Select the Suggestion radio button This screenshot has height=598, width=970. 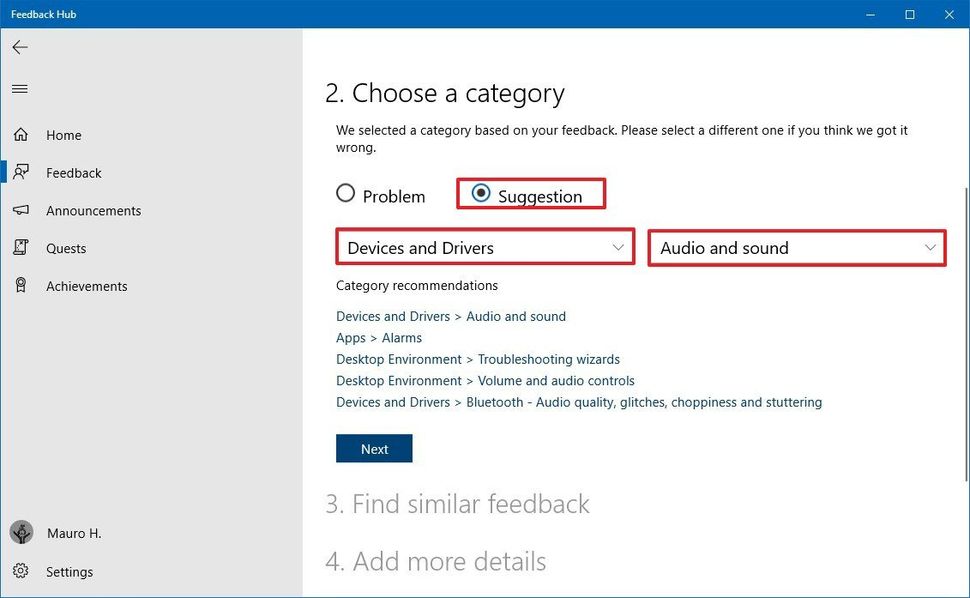(481, 193)
